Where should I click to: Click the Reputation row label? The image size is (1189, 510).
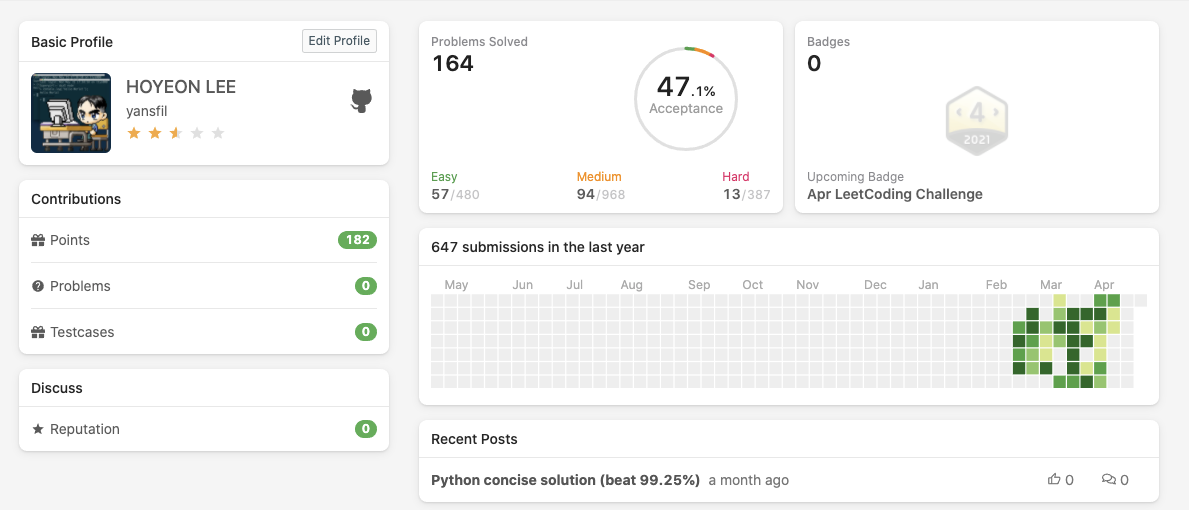pos(85,429)
